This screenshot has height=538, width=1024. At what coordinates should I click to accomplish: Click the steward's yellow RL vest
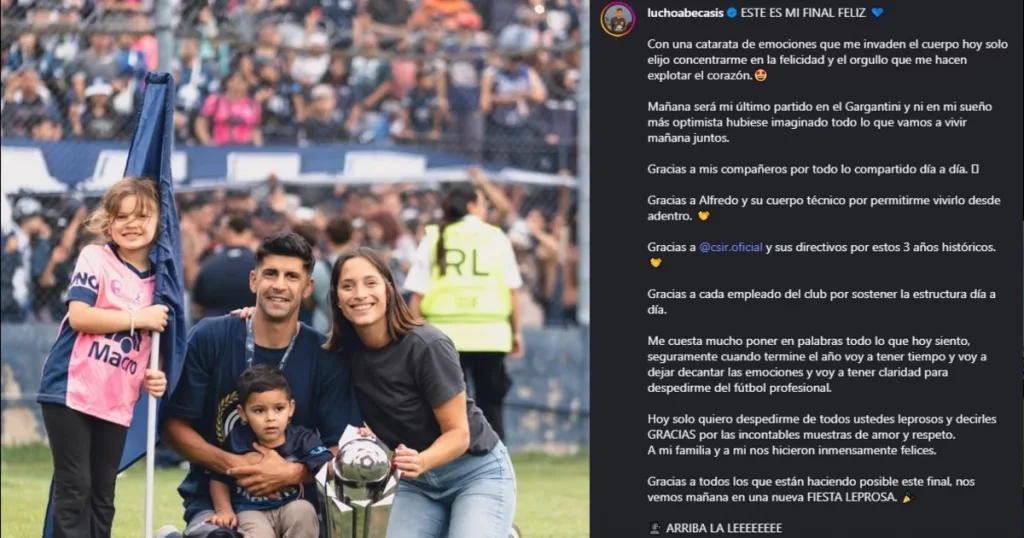468,284
